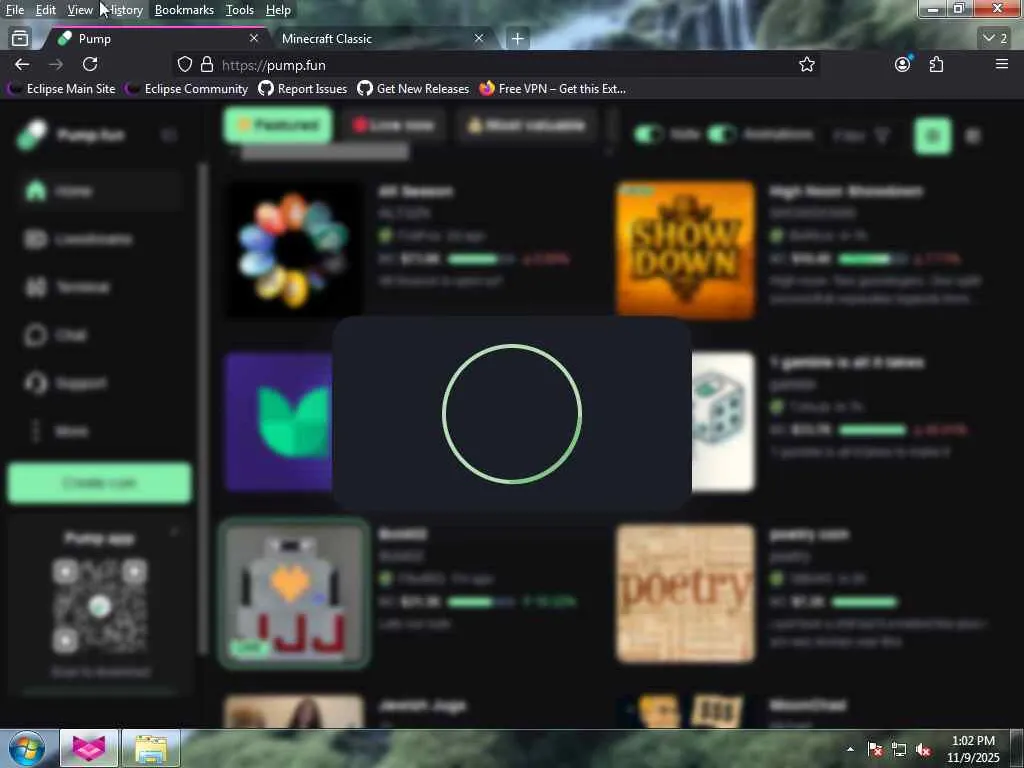Screen dimensions: 1024x768
Task: Reload the pump.fun page
Action: click(x=90, y=64)
